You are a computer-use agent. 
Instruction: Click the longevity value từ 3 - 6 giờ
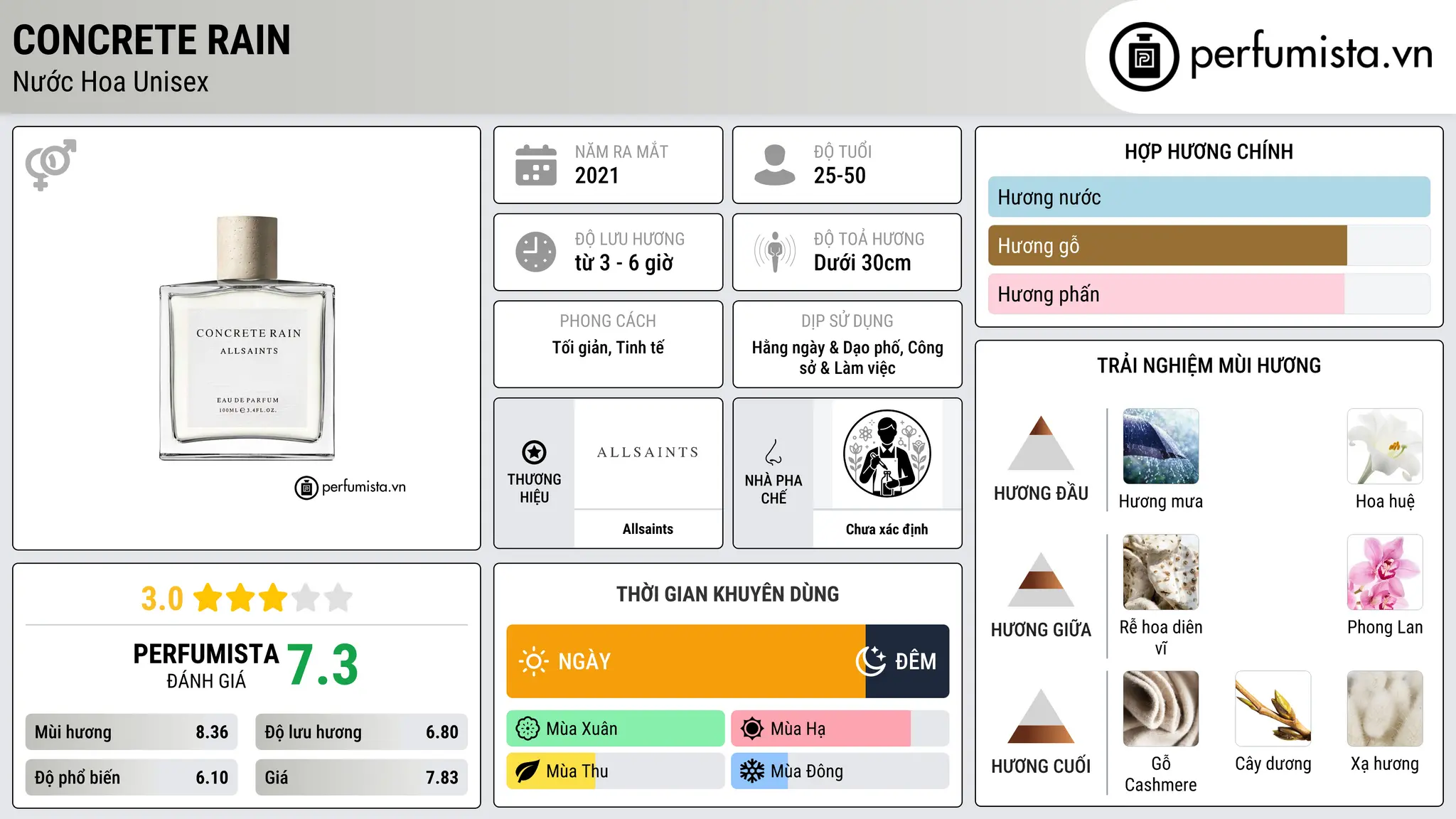pyautogui.click(x=624, y=263)
